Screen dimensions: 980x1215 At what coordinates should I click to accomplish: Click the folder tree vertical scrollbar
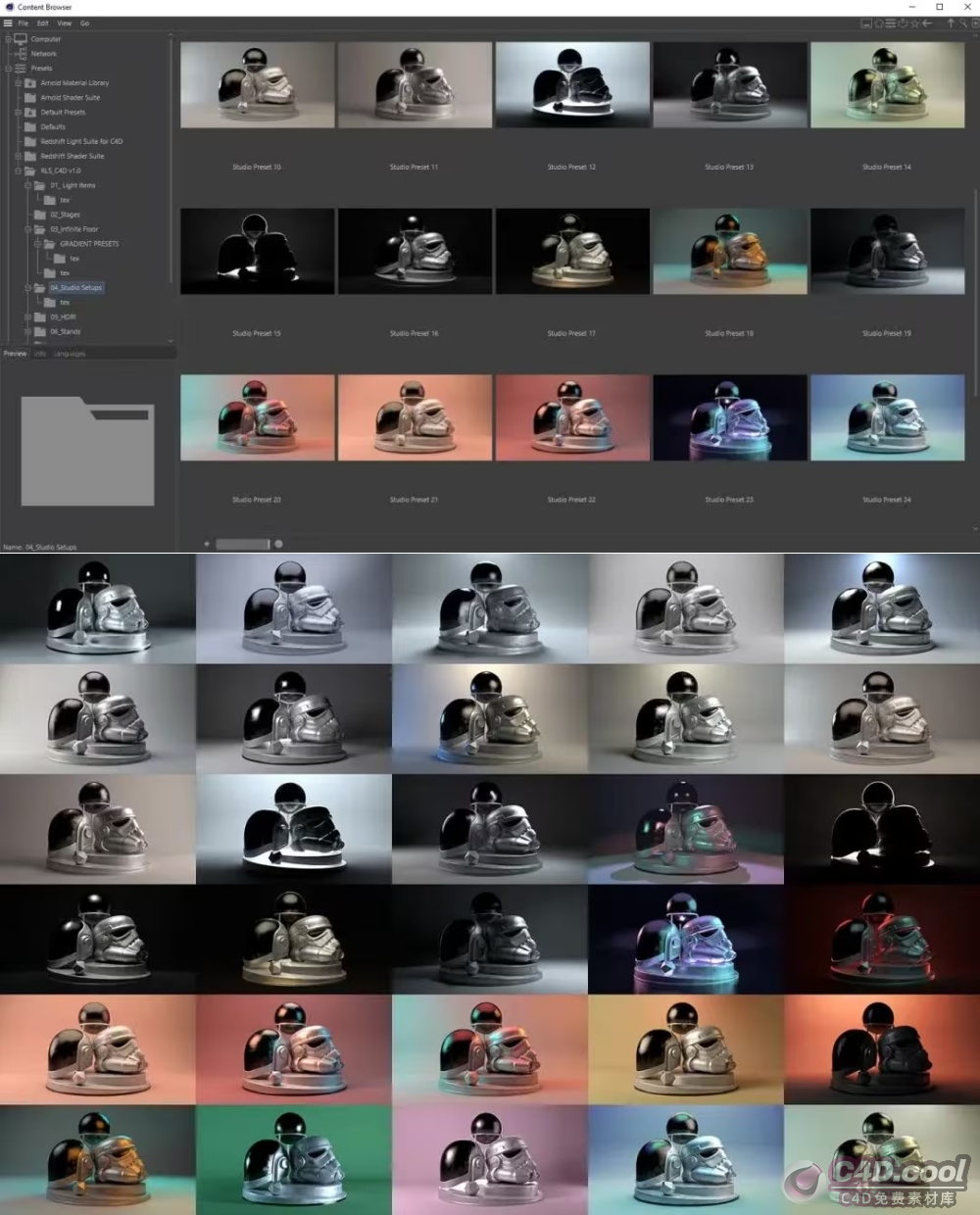[171, 162]
